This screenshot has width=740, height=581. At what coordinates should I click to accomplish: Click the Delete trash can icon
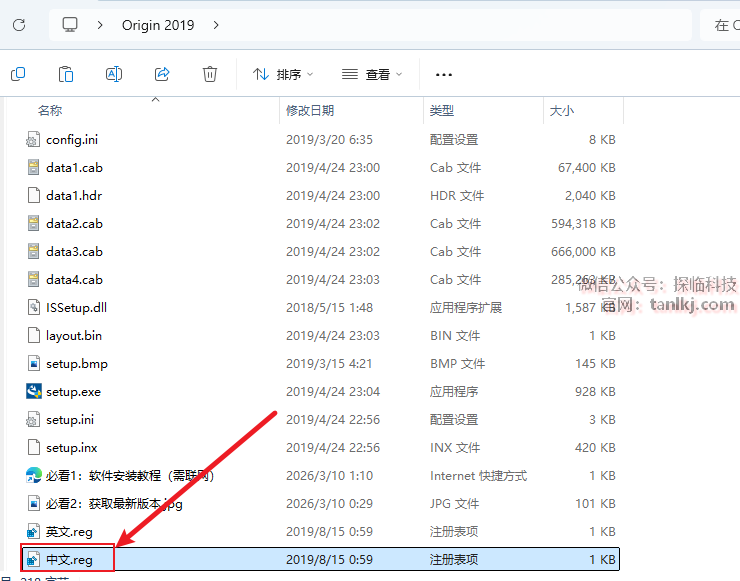pos(210,74)
